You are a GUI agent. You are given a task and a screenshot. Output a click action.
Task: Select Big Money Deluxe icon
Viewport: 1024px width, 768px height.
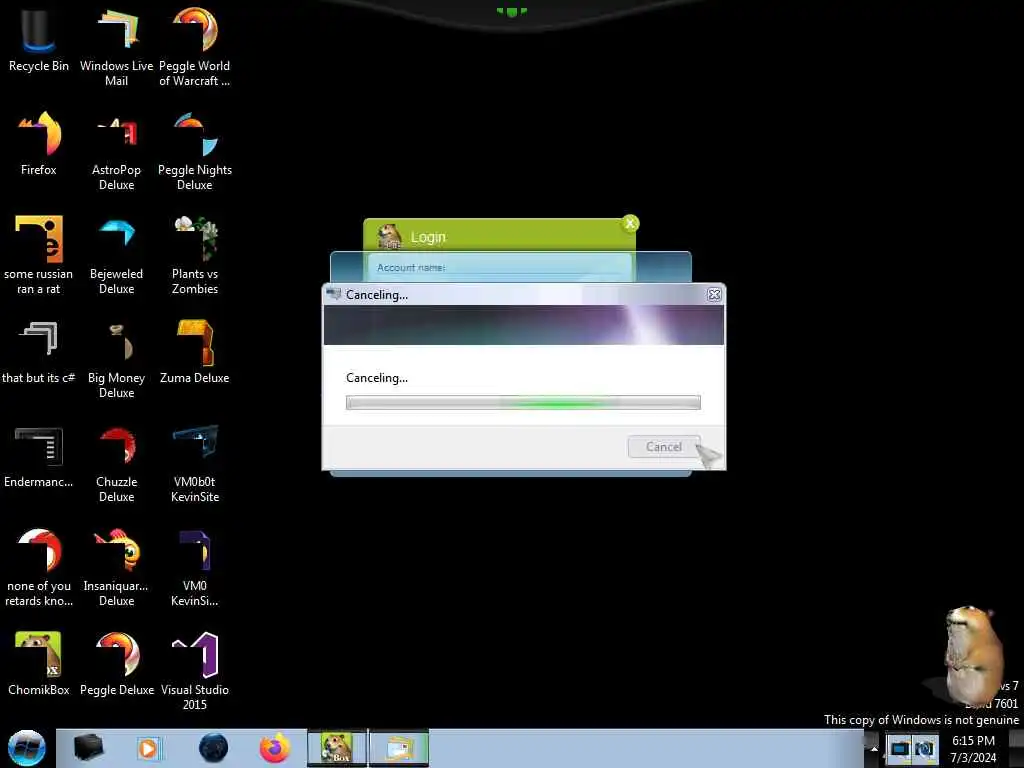click(116, 358)
